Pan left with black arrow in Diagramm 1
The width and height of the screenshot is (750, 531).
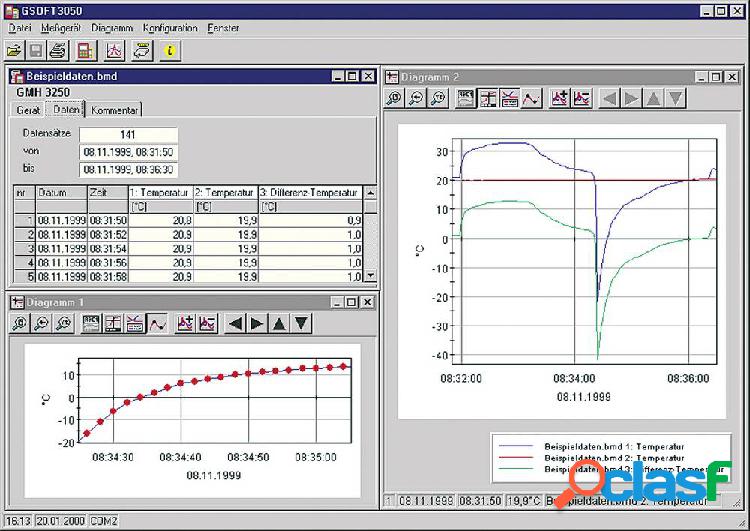[235, 324]
